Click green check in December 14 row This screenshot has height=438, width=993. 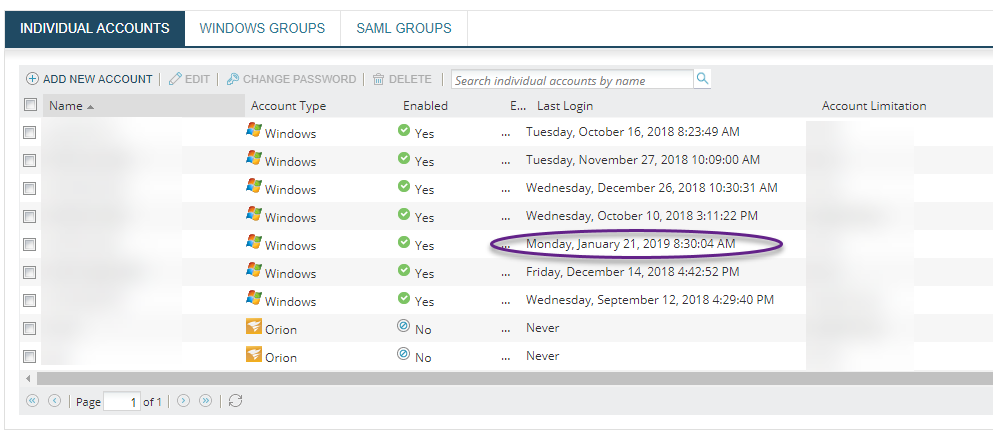[x=403, y=270]
